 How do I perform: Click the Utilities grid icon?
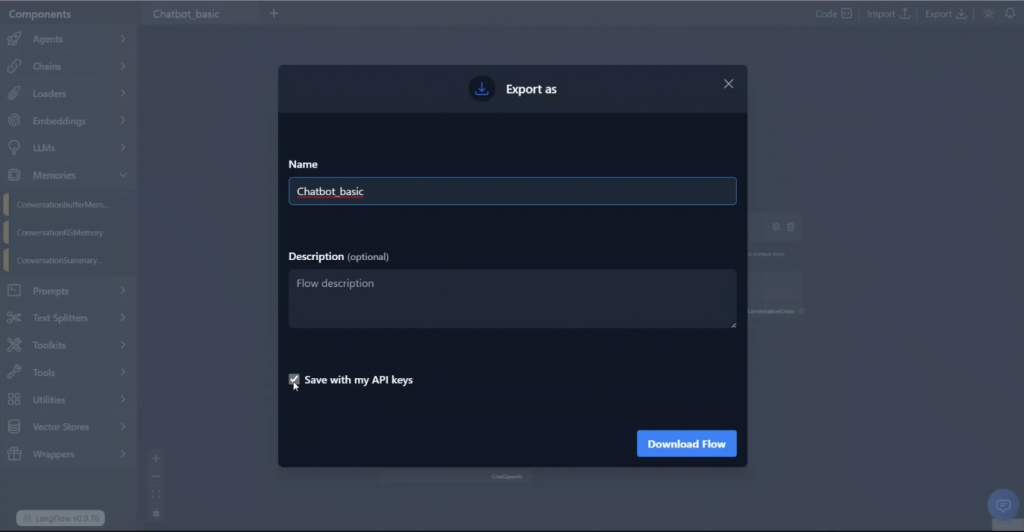(14, 399)
